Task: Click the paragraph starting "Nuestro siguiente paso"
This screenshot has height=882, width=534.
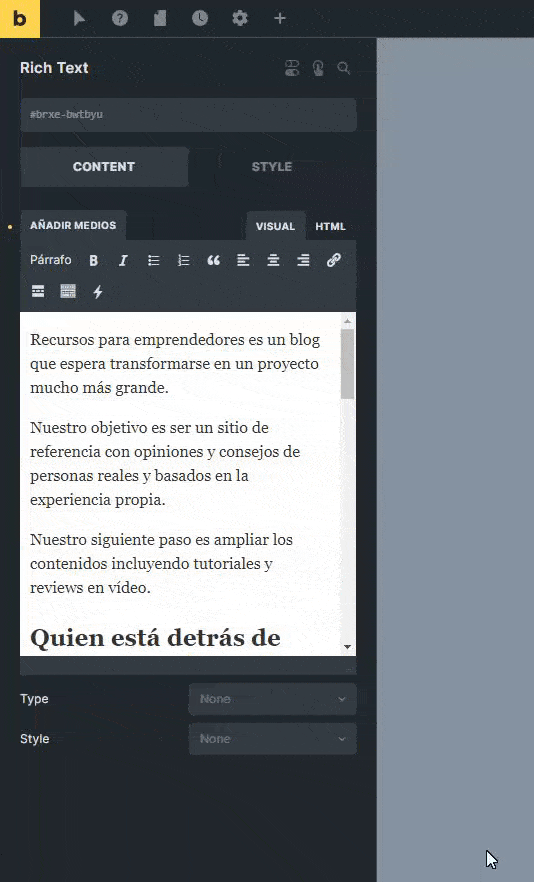Action: (x=161, y=564)
